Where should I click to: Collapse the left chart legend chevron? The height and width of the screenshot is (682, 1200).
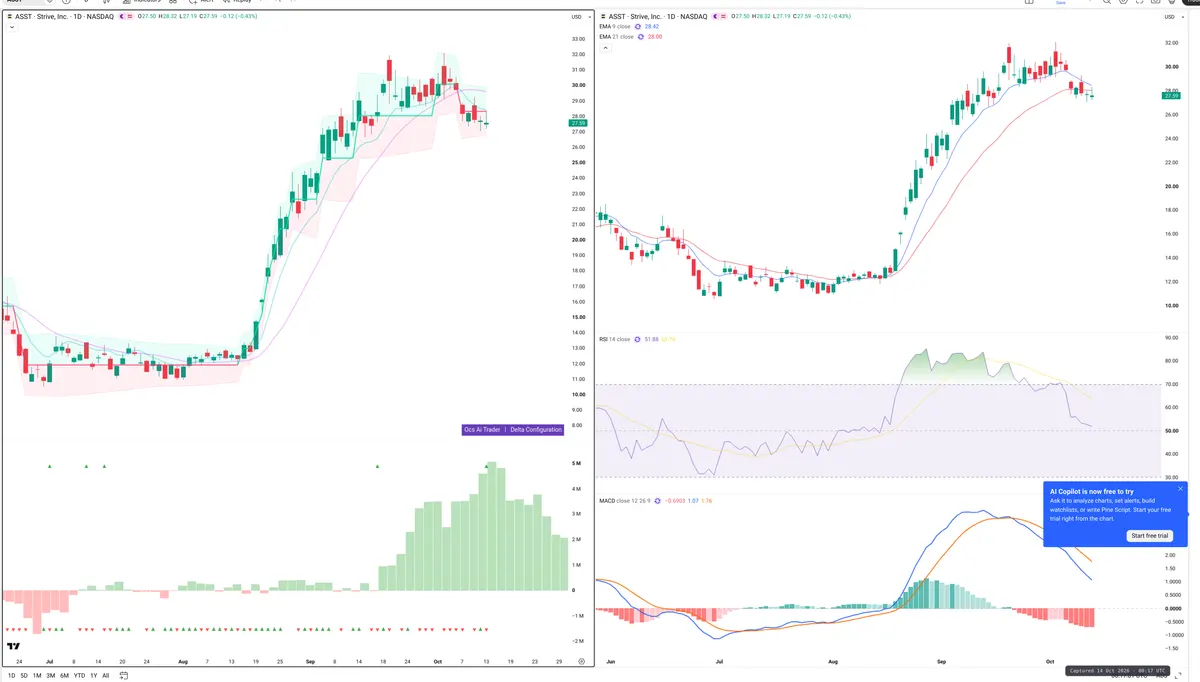click(x=11, y=27)
